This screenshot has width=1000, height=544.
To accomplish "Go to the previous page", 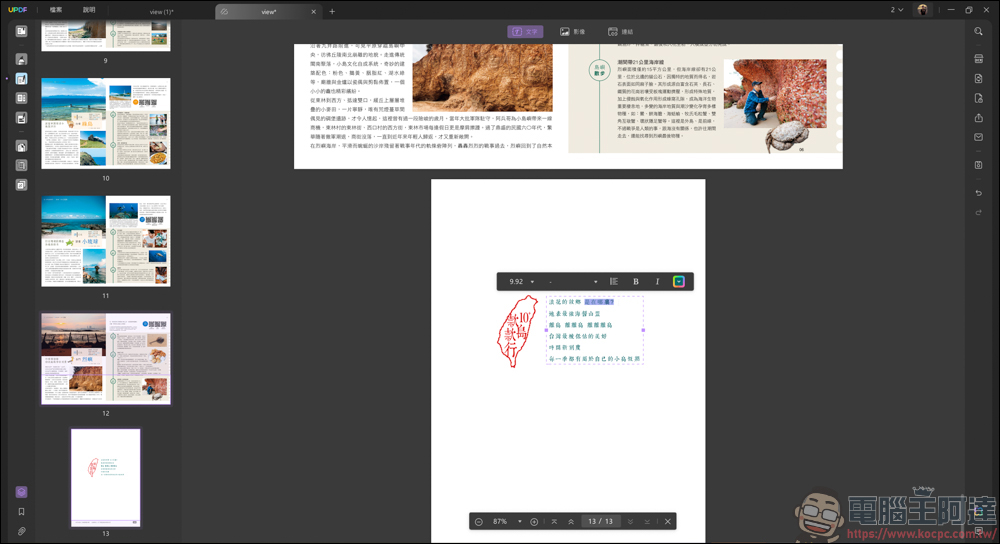I will 571,522.
